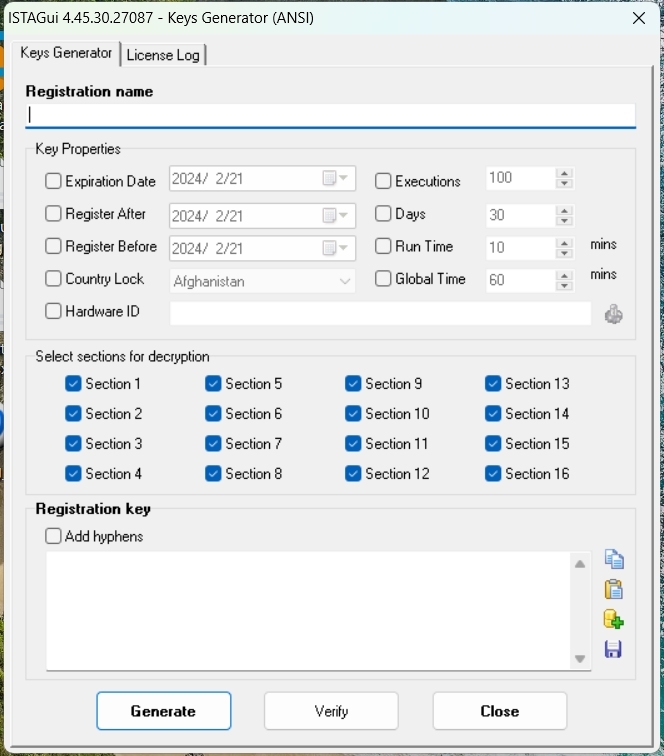Click the Run Time value field showing 10
This screenshot has height=756, width=664.
point(521,248)
